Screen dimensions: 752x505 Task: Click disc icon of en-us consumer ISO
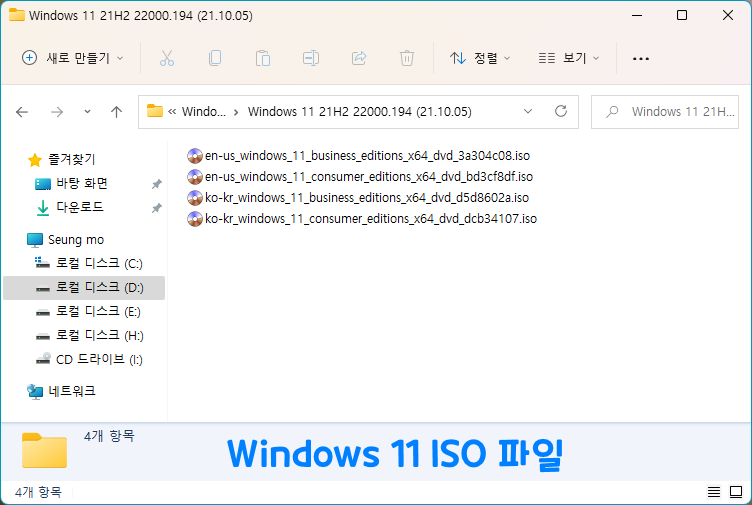point(195,177)
